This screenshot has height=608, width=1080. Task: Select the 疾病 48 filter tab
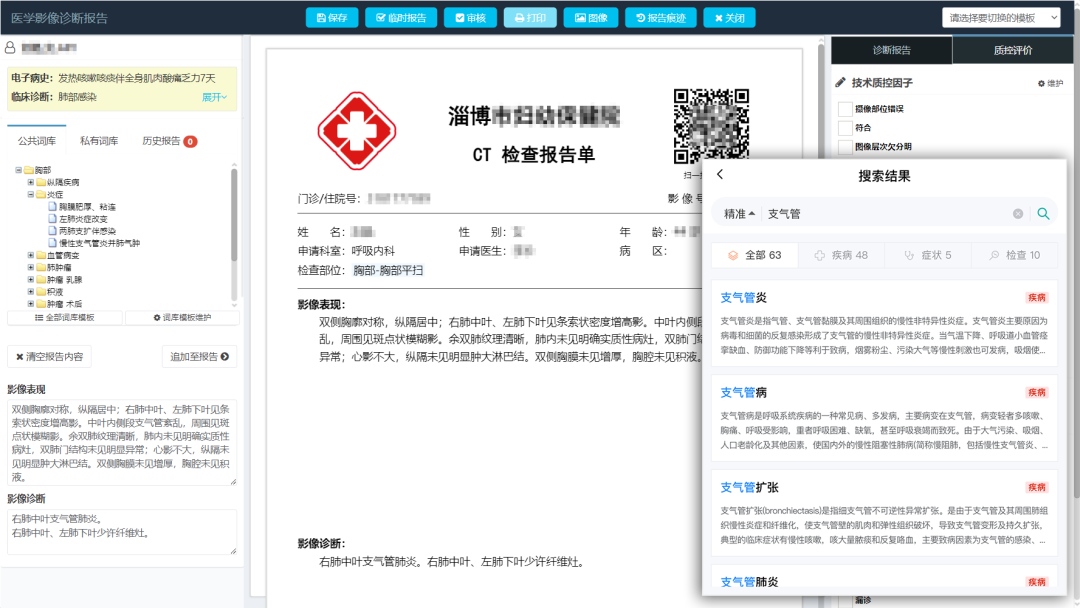(x=841, y=255)
